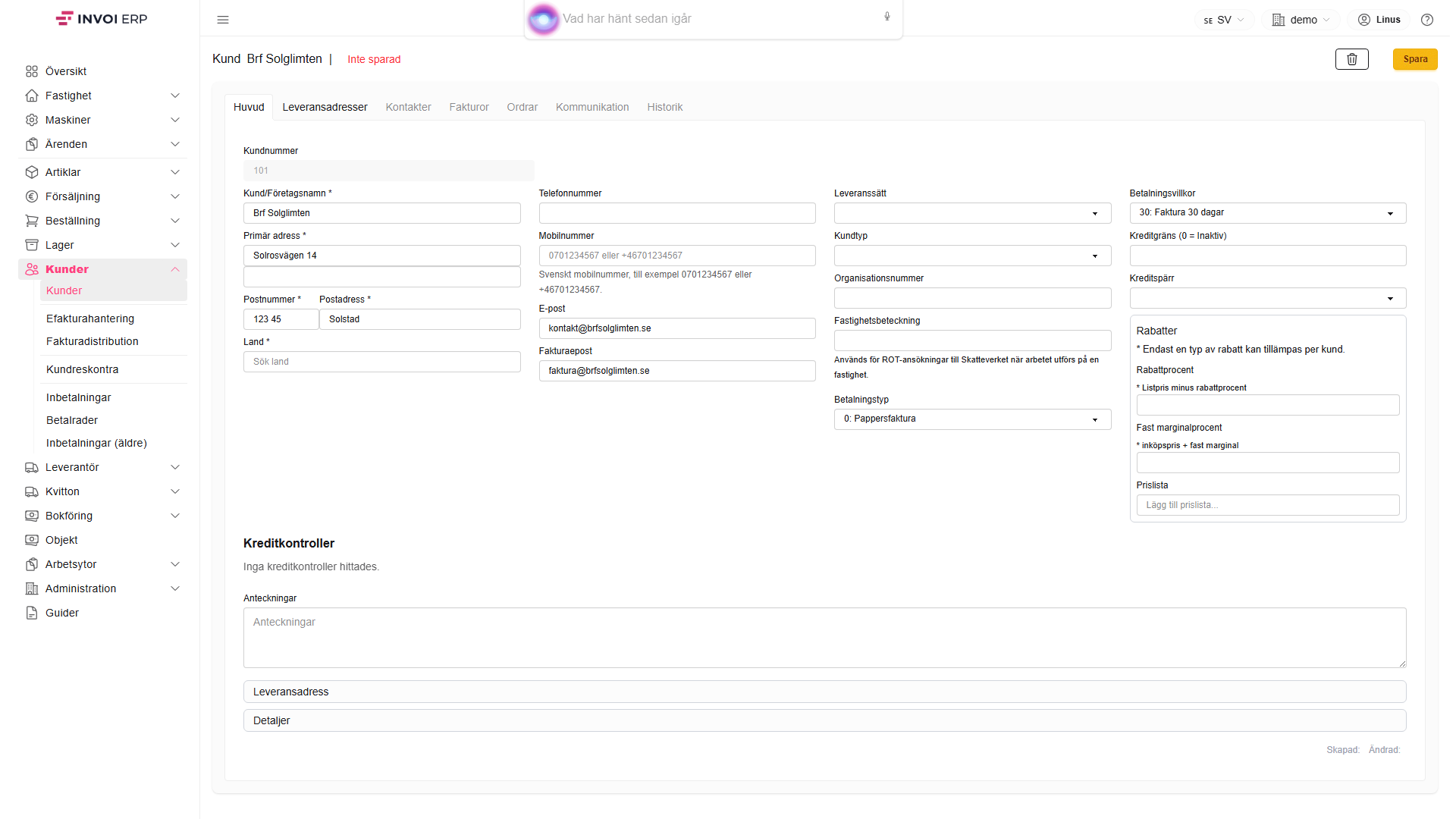Open the Leveranssätt dropdown
This screenshot has height=819, width=1456.
(972, 213)
